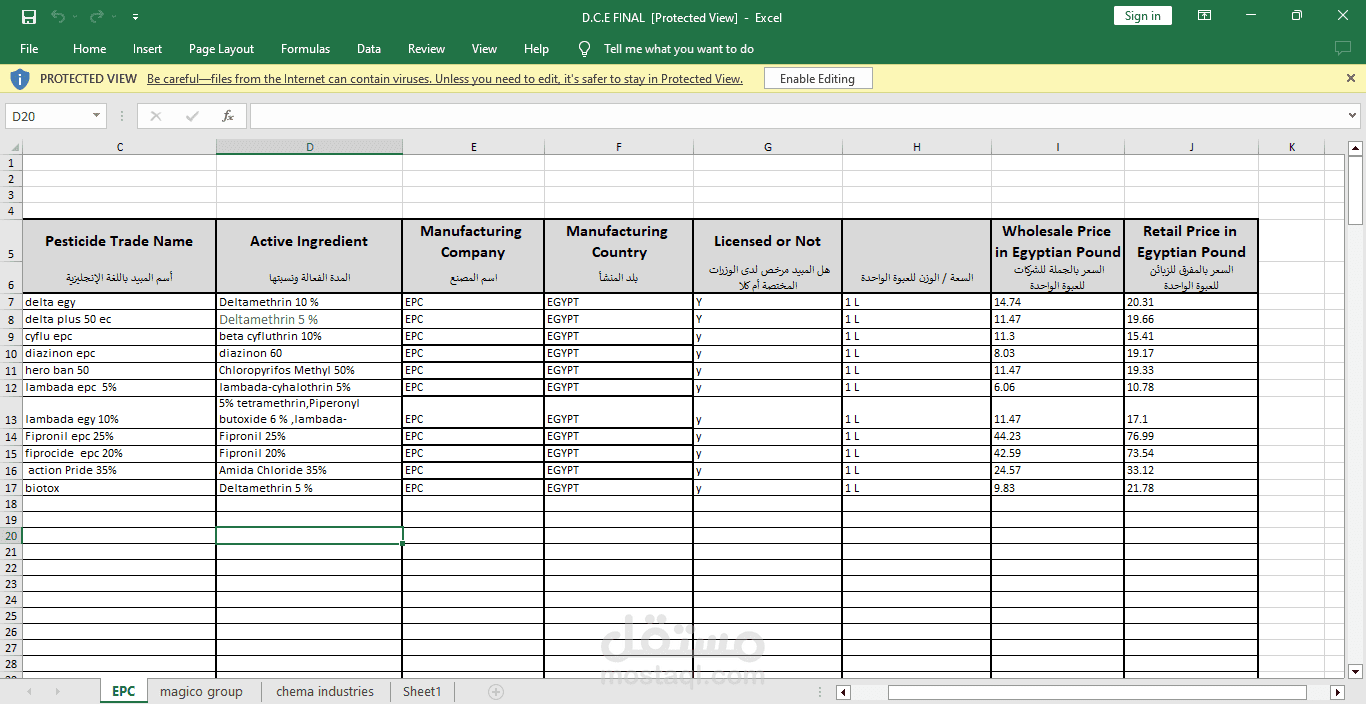1366x704 pixels.
Task: Go to the Data tab
Action: (x=369, y=49)
